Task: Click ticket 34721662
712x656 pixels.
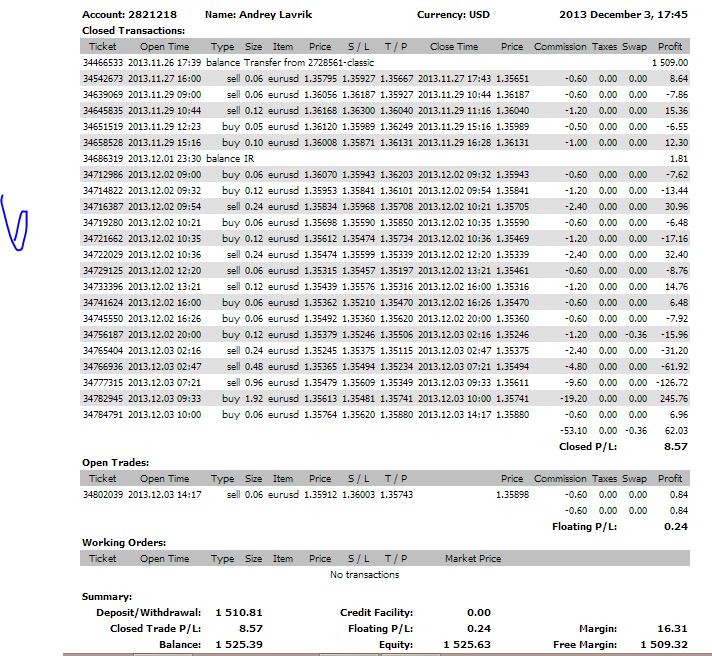Action: [103, 239]
